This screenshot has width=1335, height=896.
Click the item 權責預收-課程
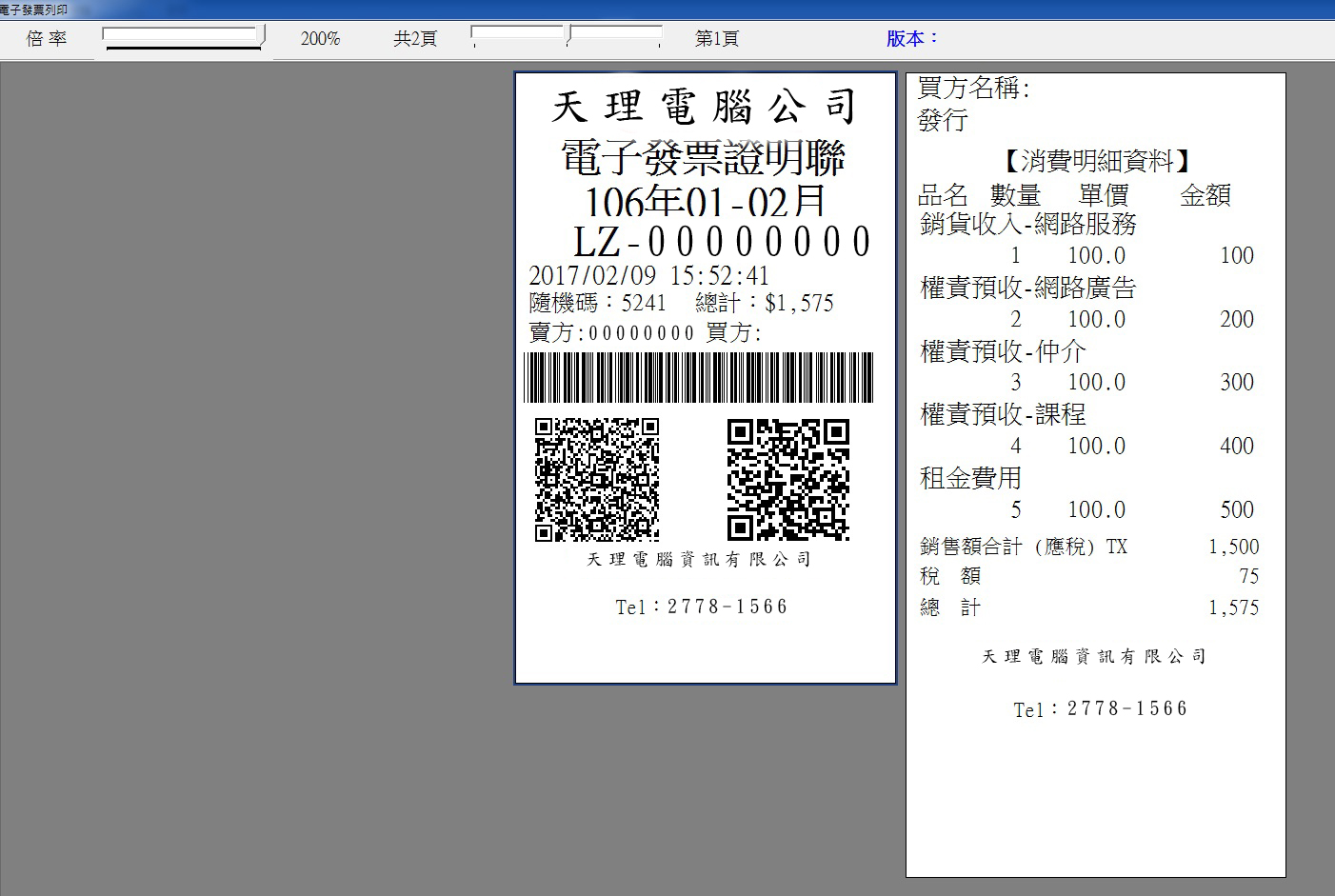pyautogui.click(x=1003, y=414)
